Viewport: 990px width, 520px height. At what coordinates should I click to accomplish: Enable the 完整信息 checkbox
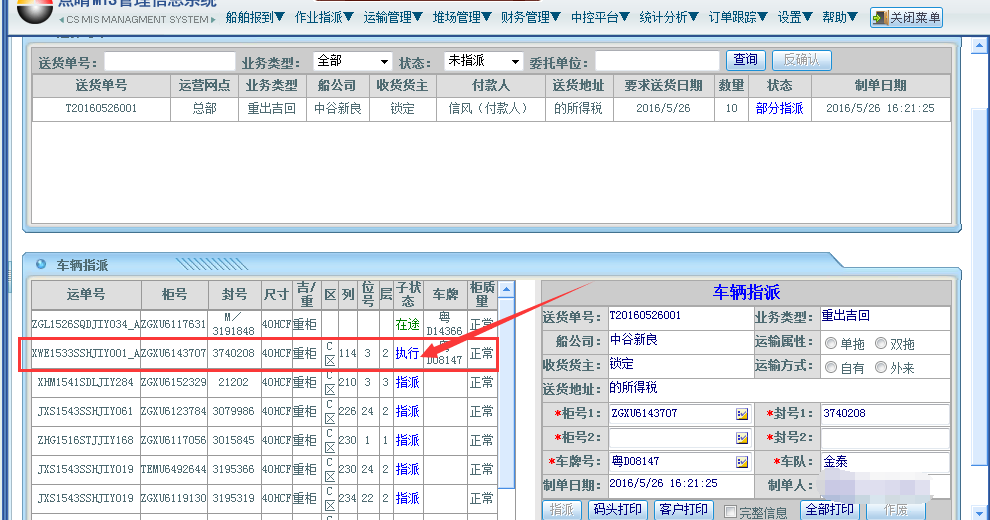729,511
